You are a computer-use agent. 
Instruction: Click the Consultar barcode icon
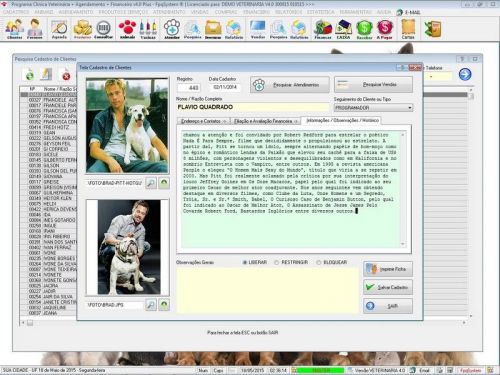(x=103, y=29)
